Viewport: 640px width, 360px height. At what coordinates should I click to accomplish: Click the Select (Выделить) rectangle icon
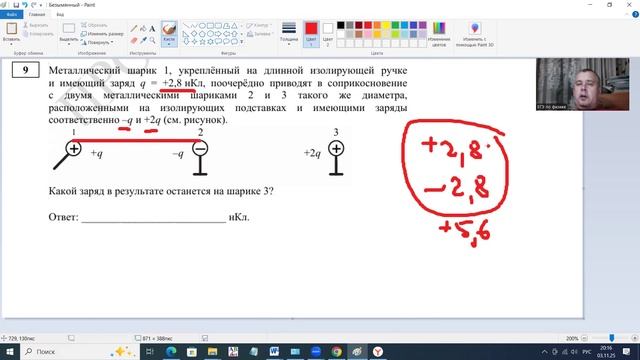coord(69,28)
